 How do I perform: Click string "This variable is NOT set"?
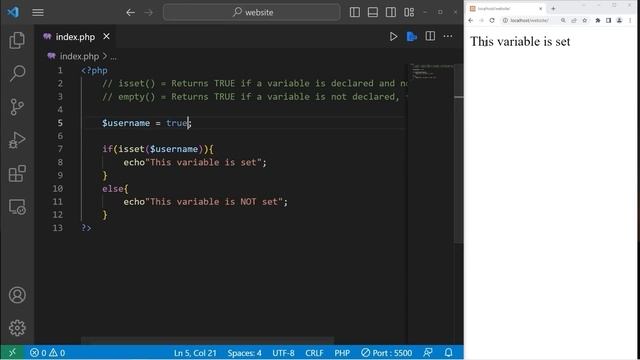tap(214, 202)
